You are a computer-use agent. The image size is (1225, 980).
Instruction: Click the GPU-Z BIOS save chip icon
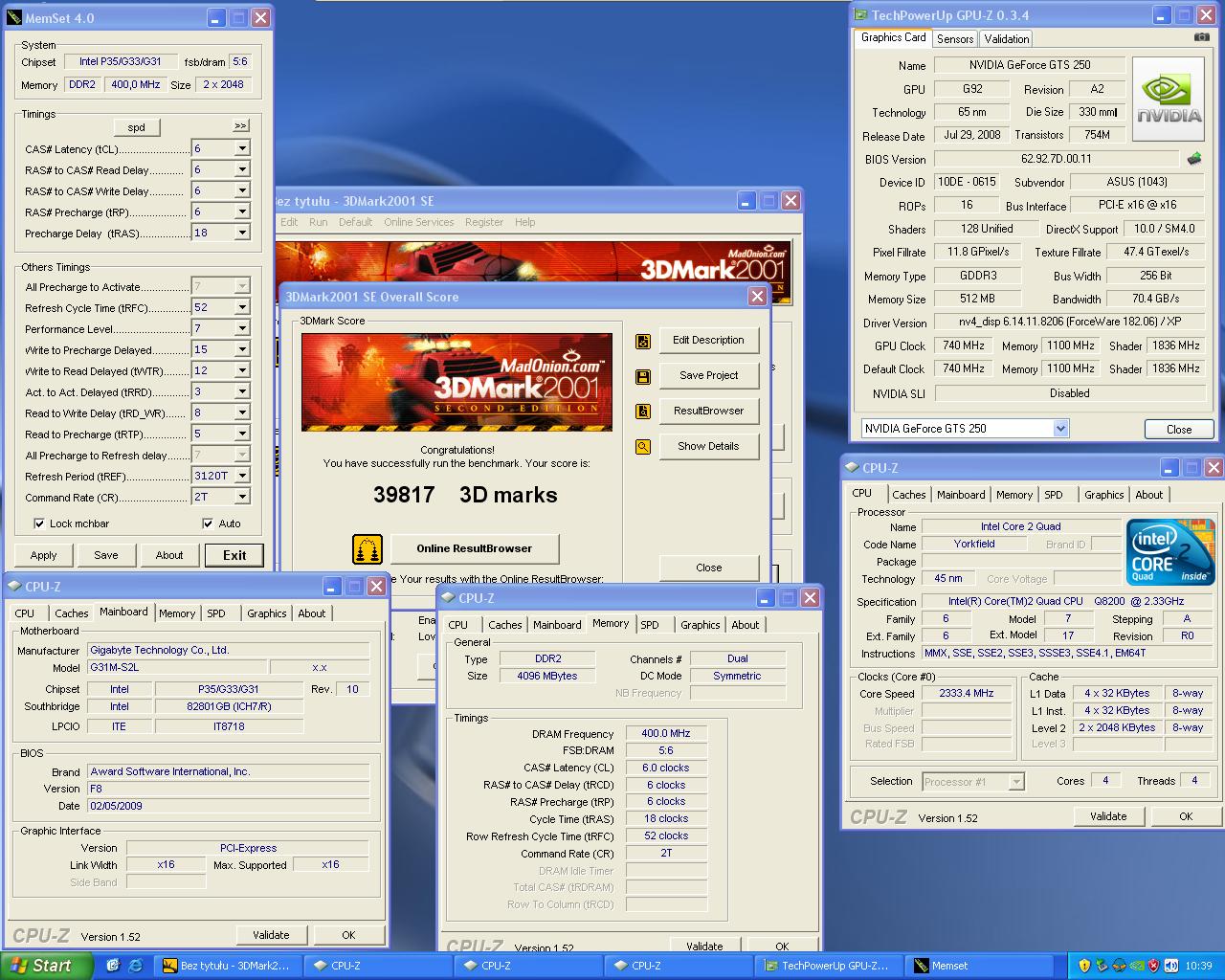point(1194,159)
